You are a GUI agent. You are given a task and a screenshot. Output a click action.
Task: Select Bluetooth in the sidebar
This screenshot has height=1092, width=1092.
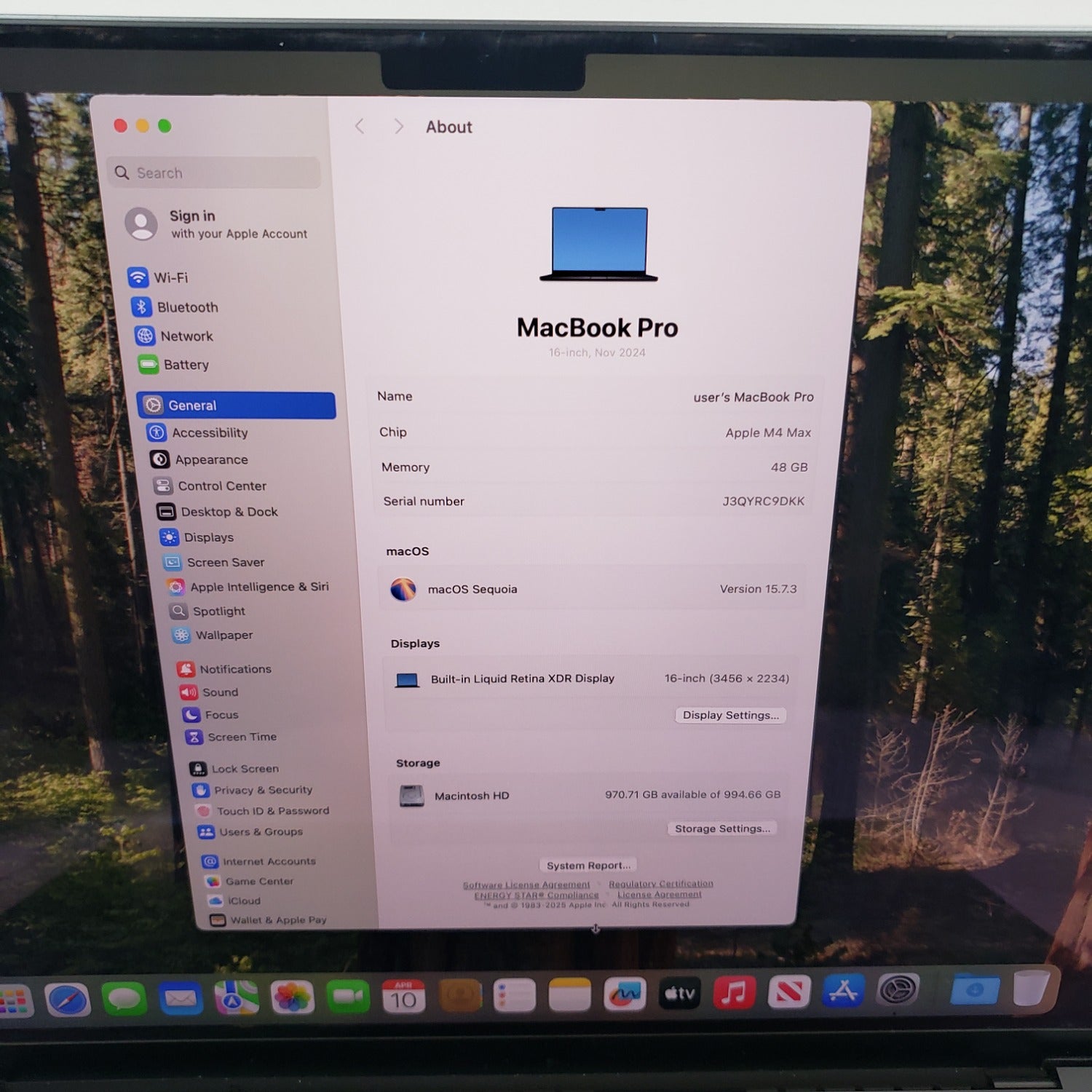click(x=186, y=307)
